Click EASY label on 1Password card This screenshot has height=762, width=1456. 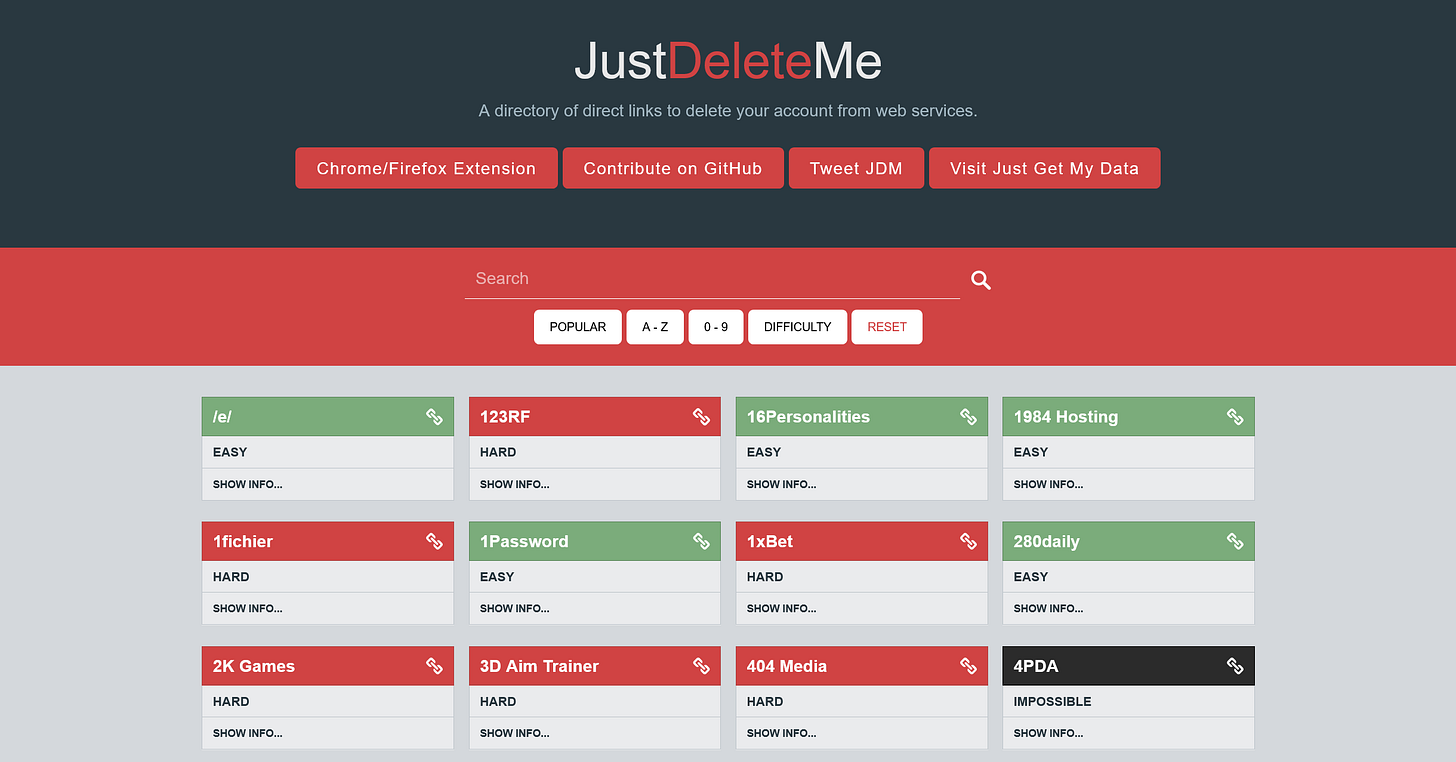pos(497,577)
